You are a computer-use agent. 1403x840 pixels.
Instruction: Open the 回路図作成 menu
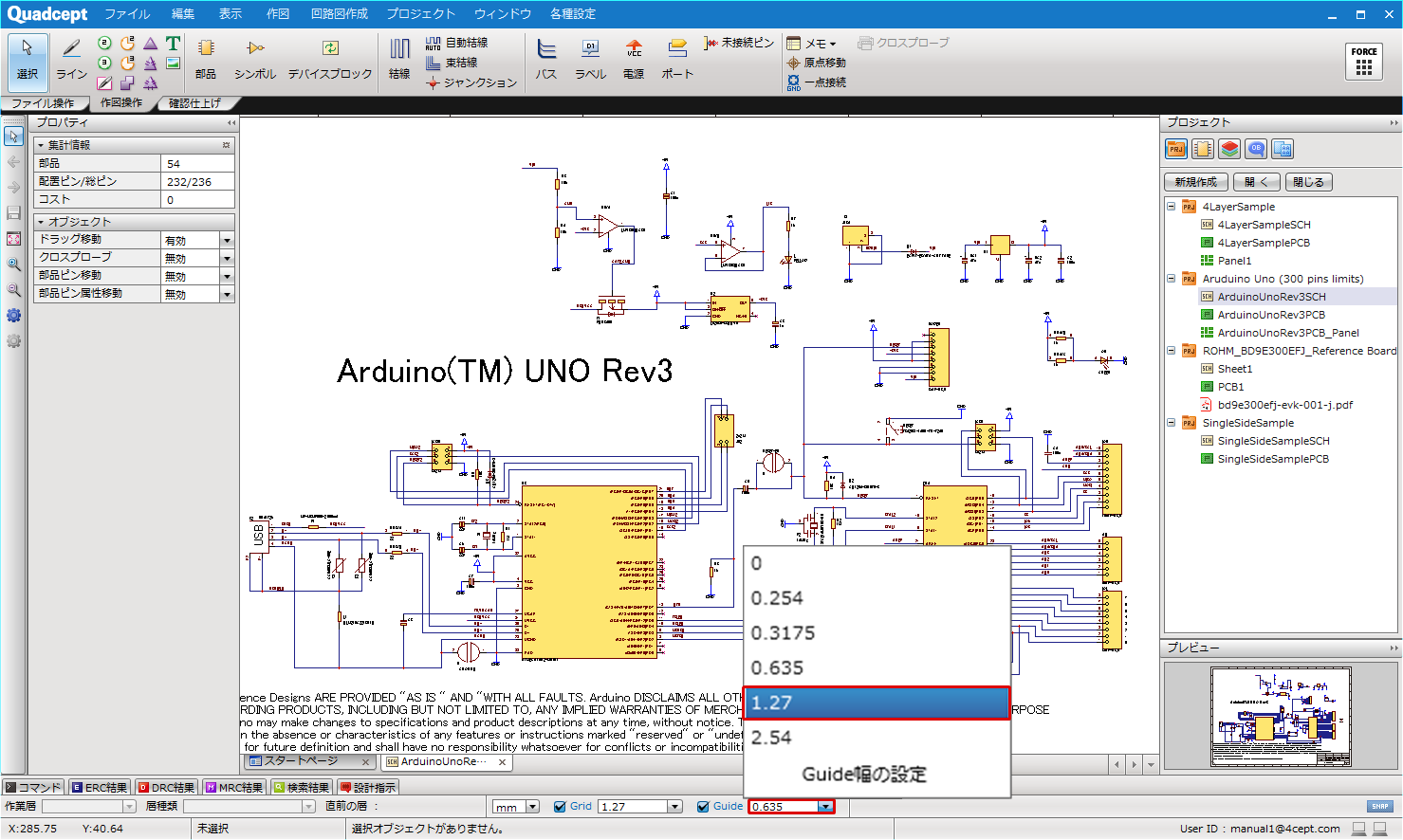point(340,14)
